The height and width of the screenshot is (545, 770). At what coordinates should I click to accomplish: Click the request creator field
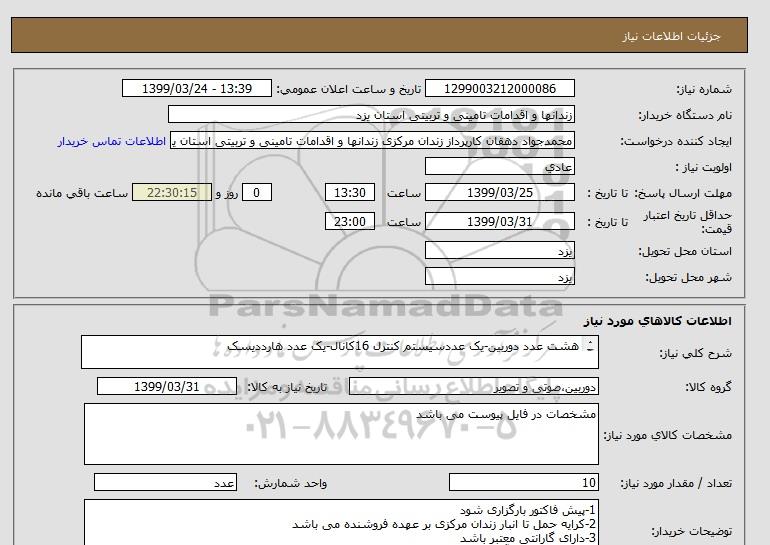(372, 140)
